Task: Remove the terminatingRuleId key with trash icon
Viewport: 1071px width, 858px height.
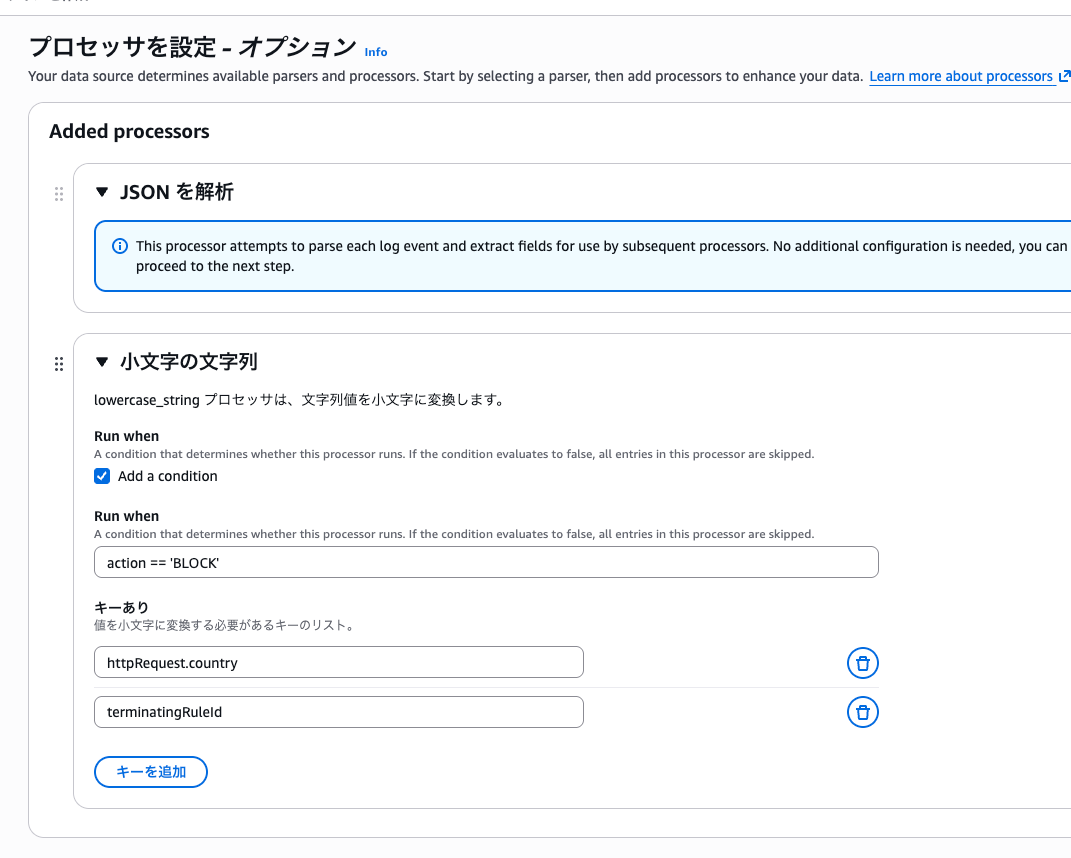Action: pos(862,712)
